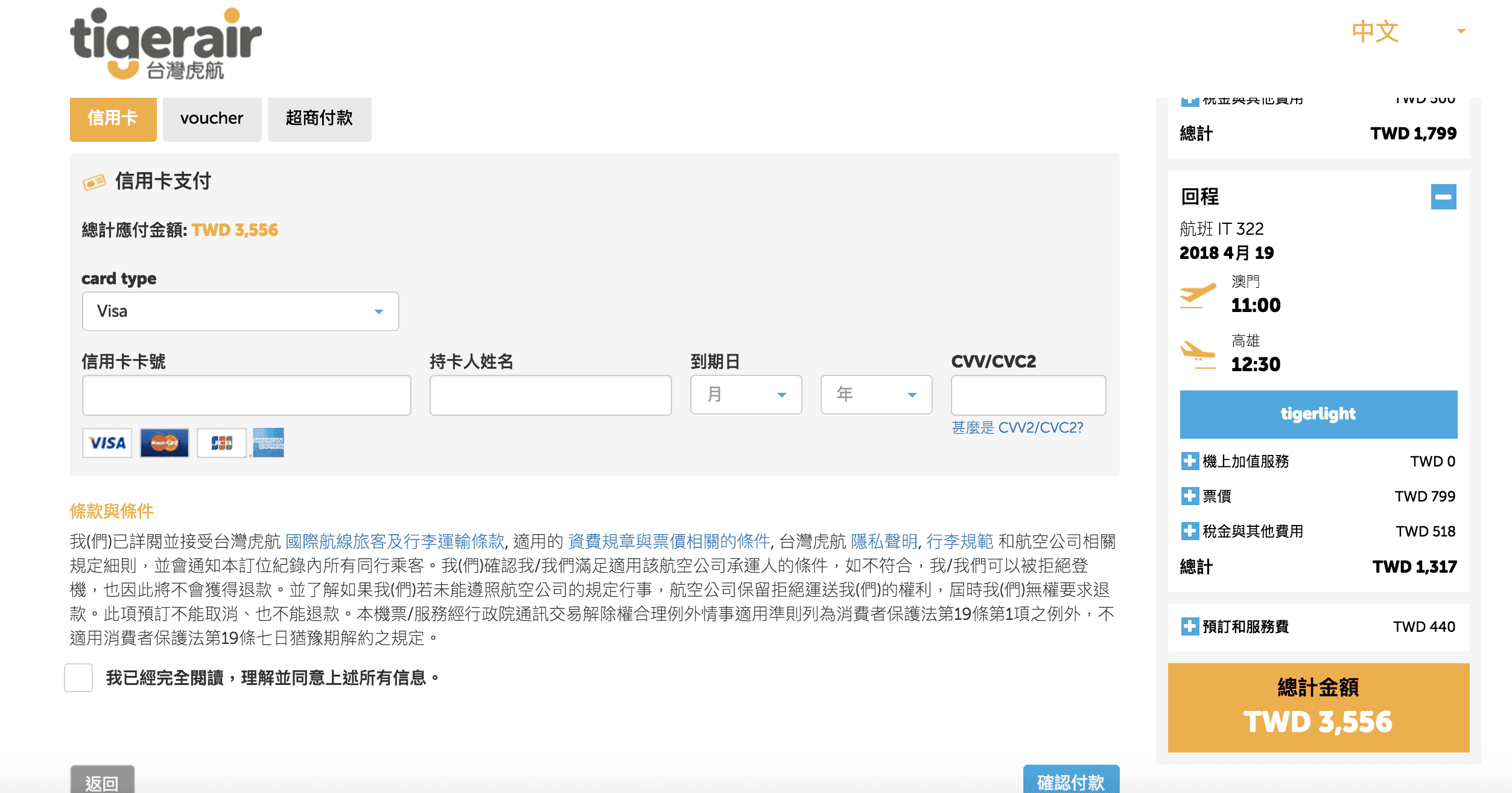1512x793 pixels.
Task: Open 資費規章與票價相關的條件 link
Action: (x=669, y=541)
